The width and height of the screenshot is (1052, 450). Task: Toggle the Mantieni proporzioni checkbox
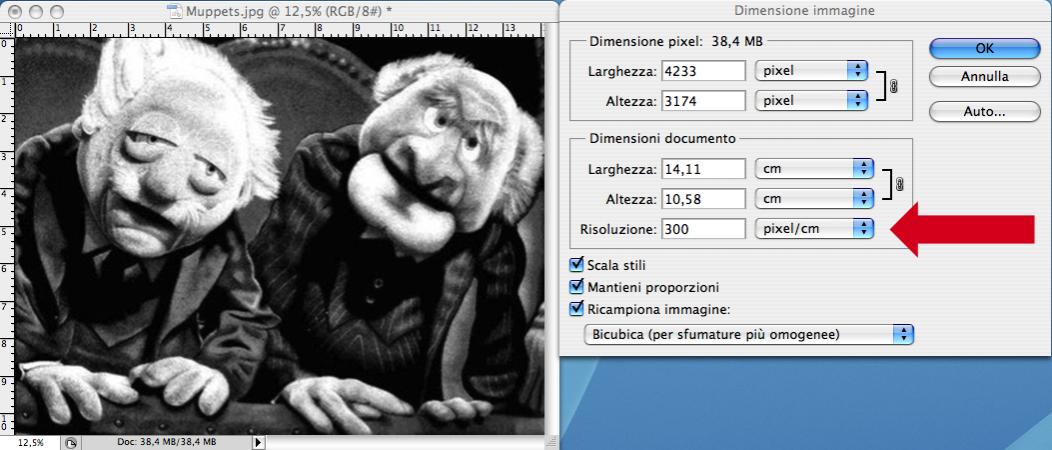coord(576,287)
